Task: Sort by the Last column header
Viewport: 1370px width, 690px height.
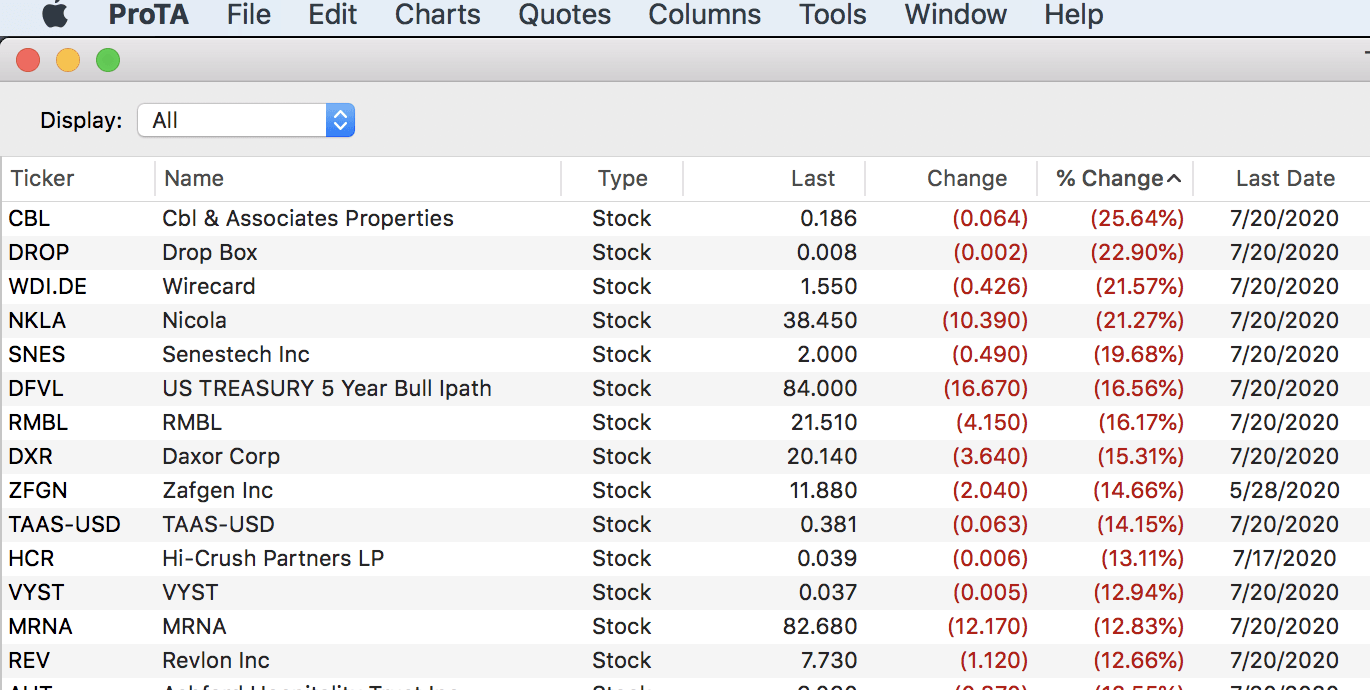Action: 774,178
